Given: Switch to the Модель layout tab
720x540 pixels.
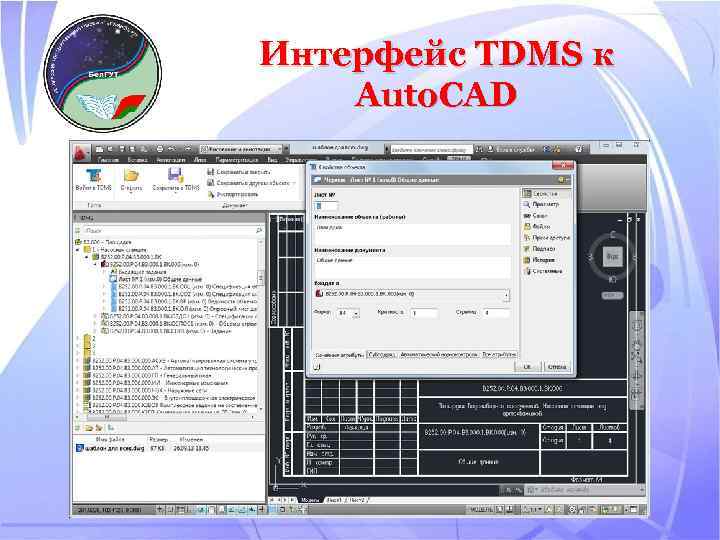Looking at the screenshot, I should (310, 500).
